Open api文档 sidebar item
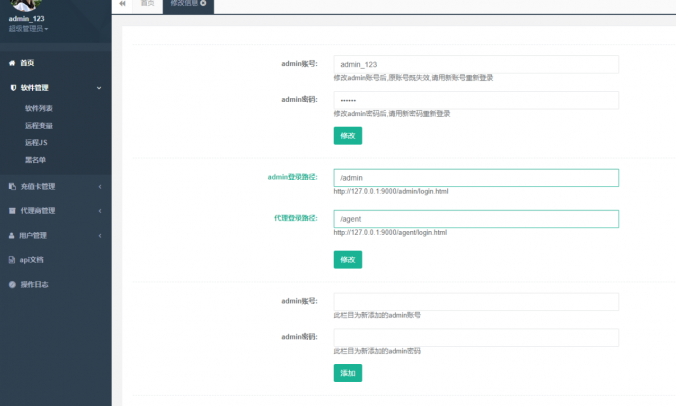Image resolution: width=676 pixels, height=406 pixels. [x=31, y=259]
